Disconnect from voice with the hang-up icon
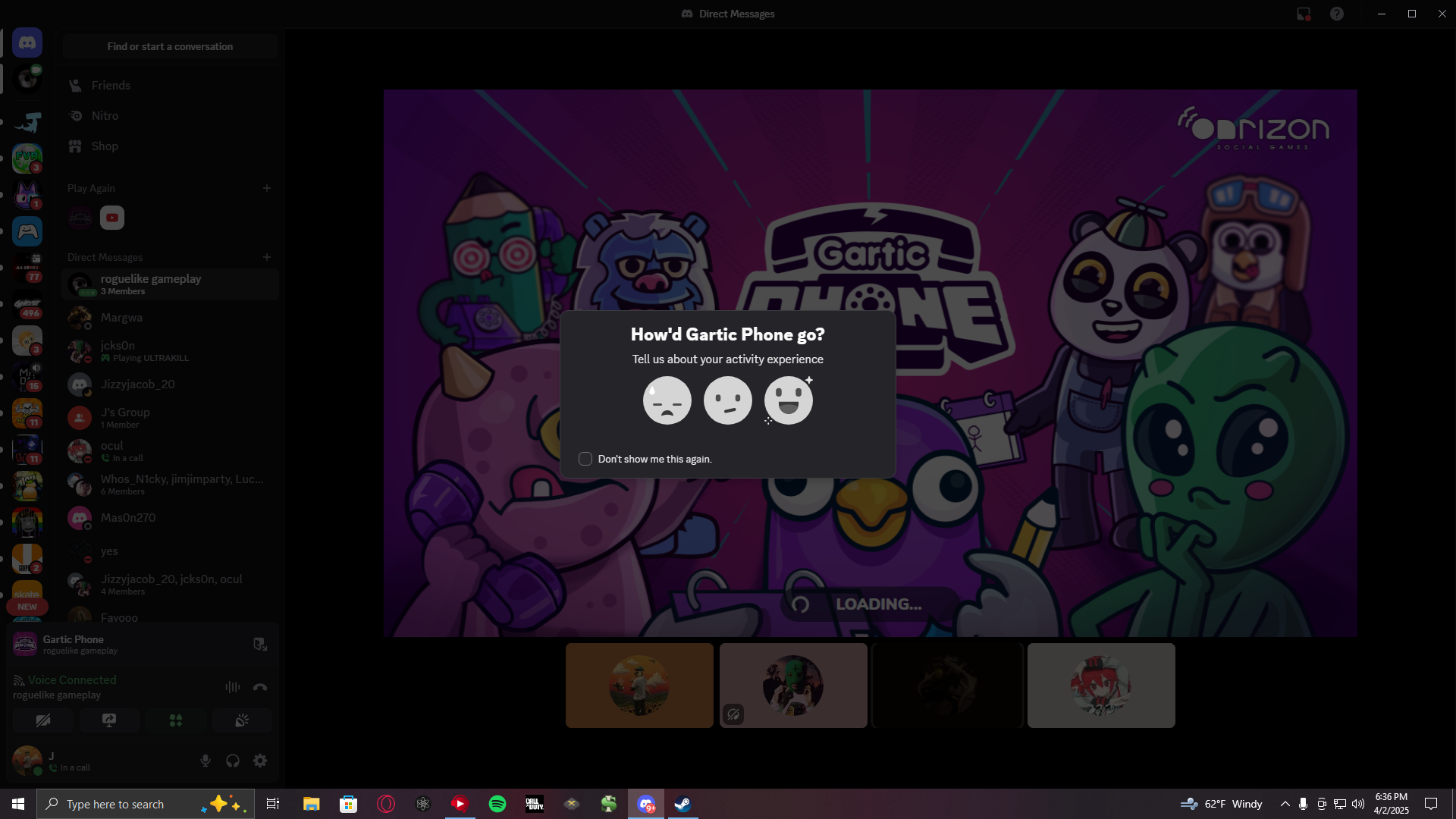This screenshot has width=1456, height=819. [x=260, y=687]
